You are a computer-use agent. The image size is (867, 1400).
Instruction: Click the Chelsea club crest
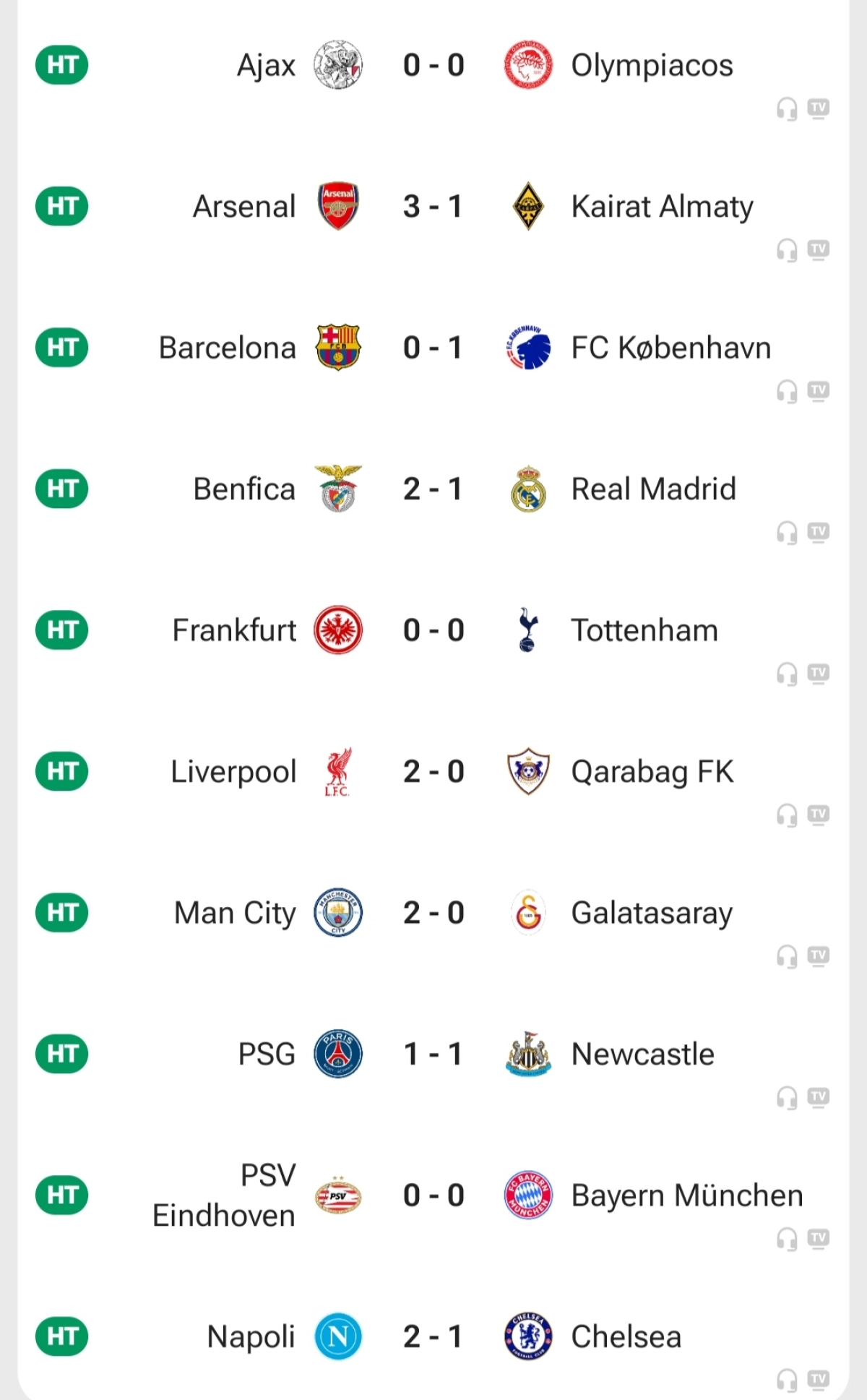(x=528, y=1336)
